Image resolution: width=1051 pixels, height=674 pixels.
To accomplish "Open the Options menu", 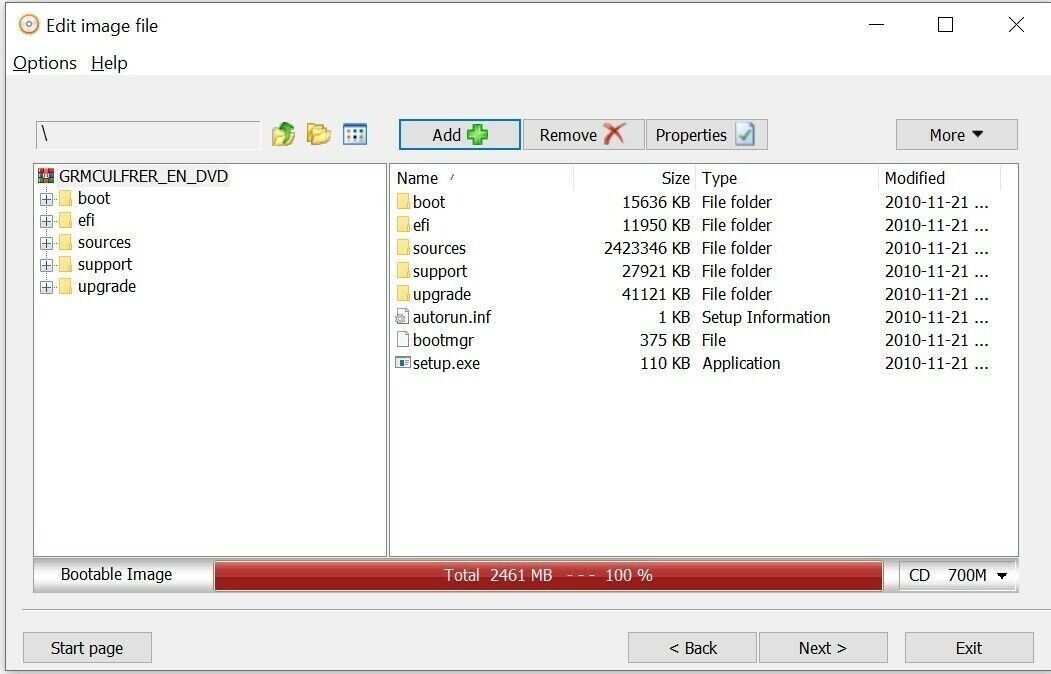I will pos(44,63).
